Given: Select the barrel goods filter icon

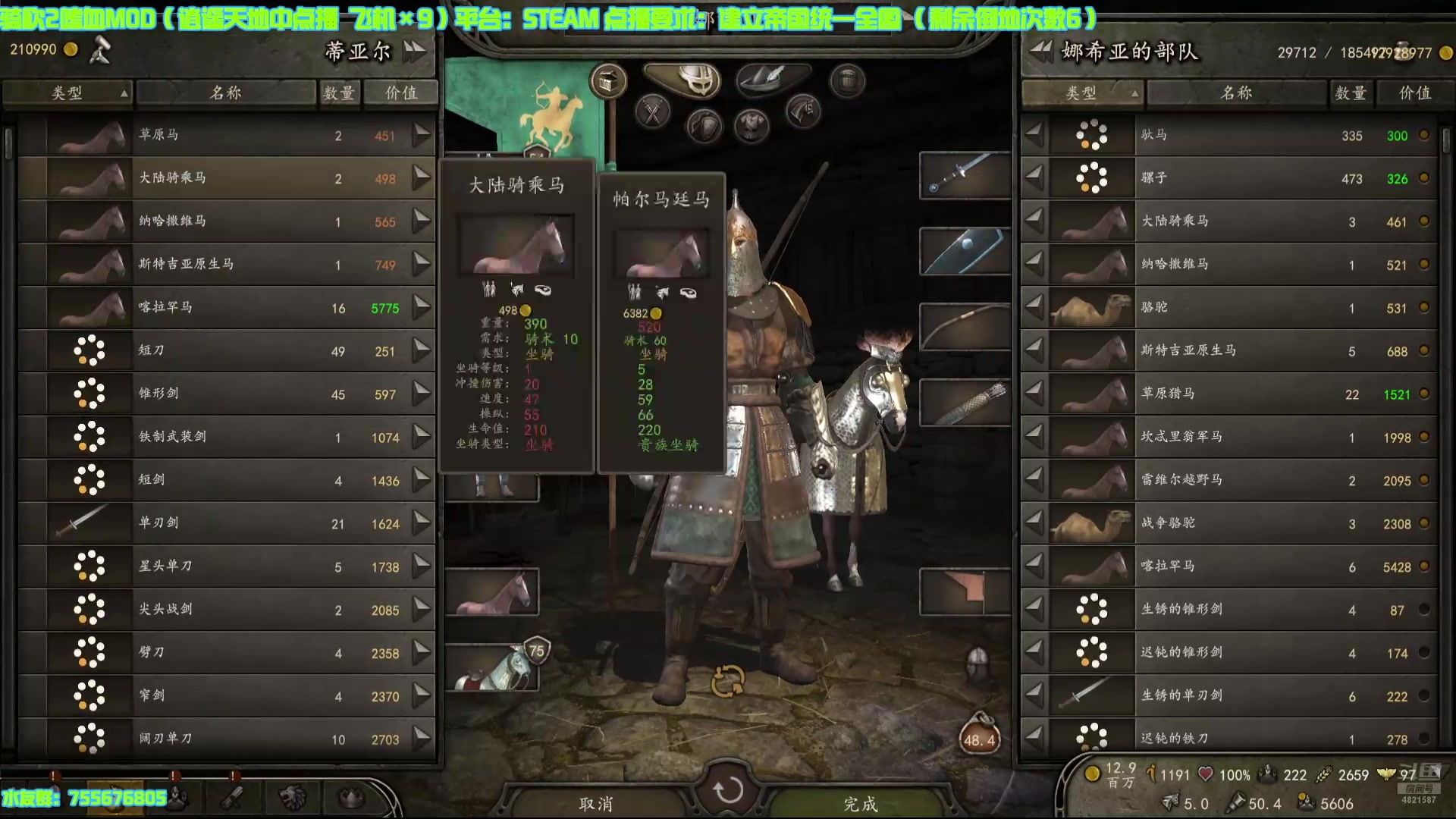Looking at the screenshot, I should coord(847,81).
